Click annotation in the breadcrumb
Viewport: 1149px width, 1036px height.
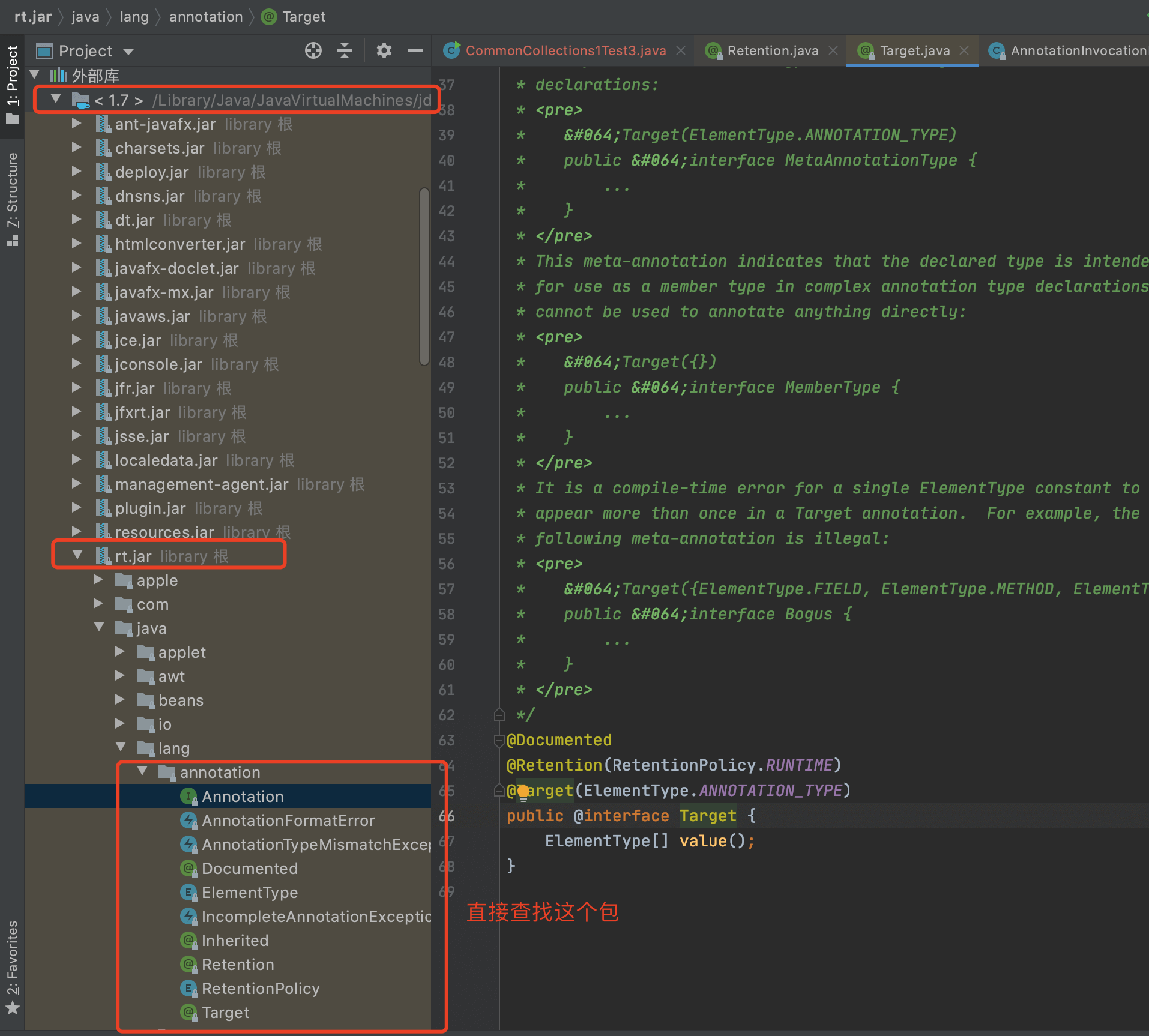(x=206, y=17)
